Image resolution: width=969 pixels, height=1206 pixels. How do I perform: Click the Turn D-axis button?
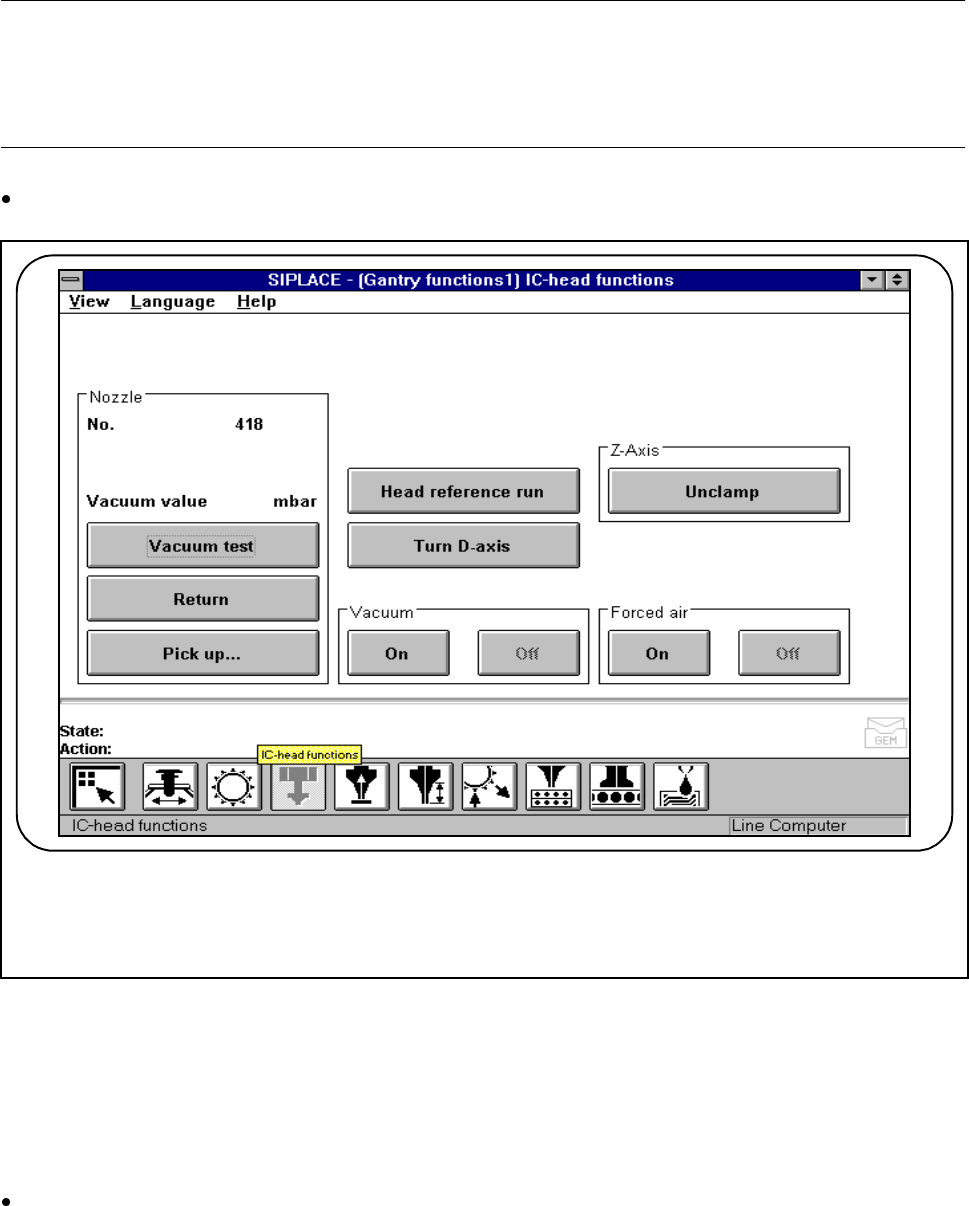pos(463,546)
